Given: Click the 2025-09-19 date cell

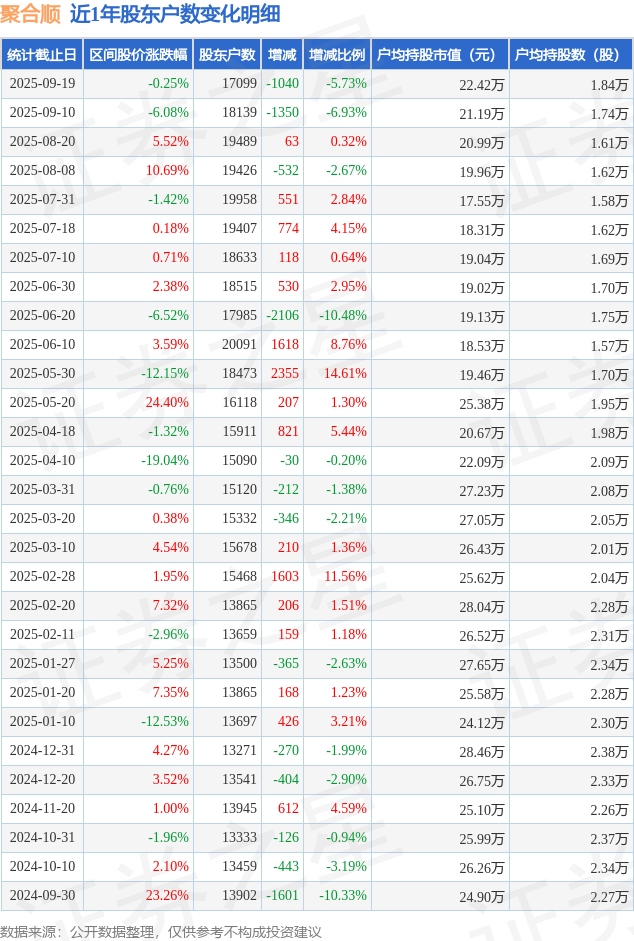Looking at the screenshot, I should 42,84.
